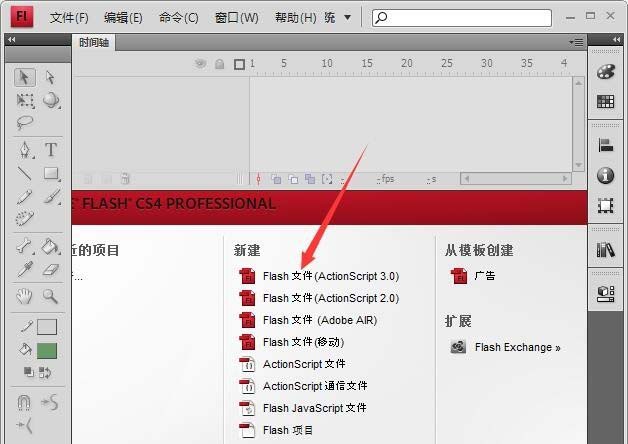Screen dimensions: 628x444
Task: Select the Eyedropper tool
Action: click(25, 270)
